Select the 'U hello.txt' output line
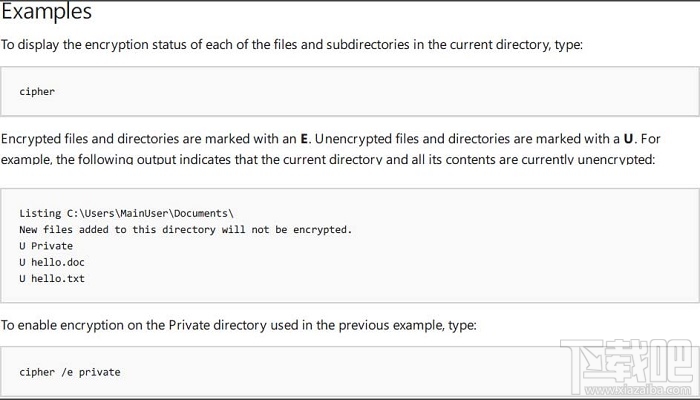Viewport: 700px width, 400px height. coord(52,278)
